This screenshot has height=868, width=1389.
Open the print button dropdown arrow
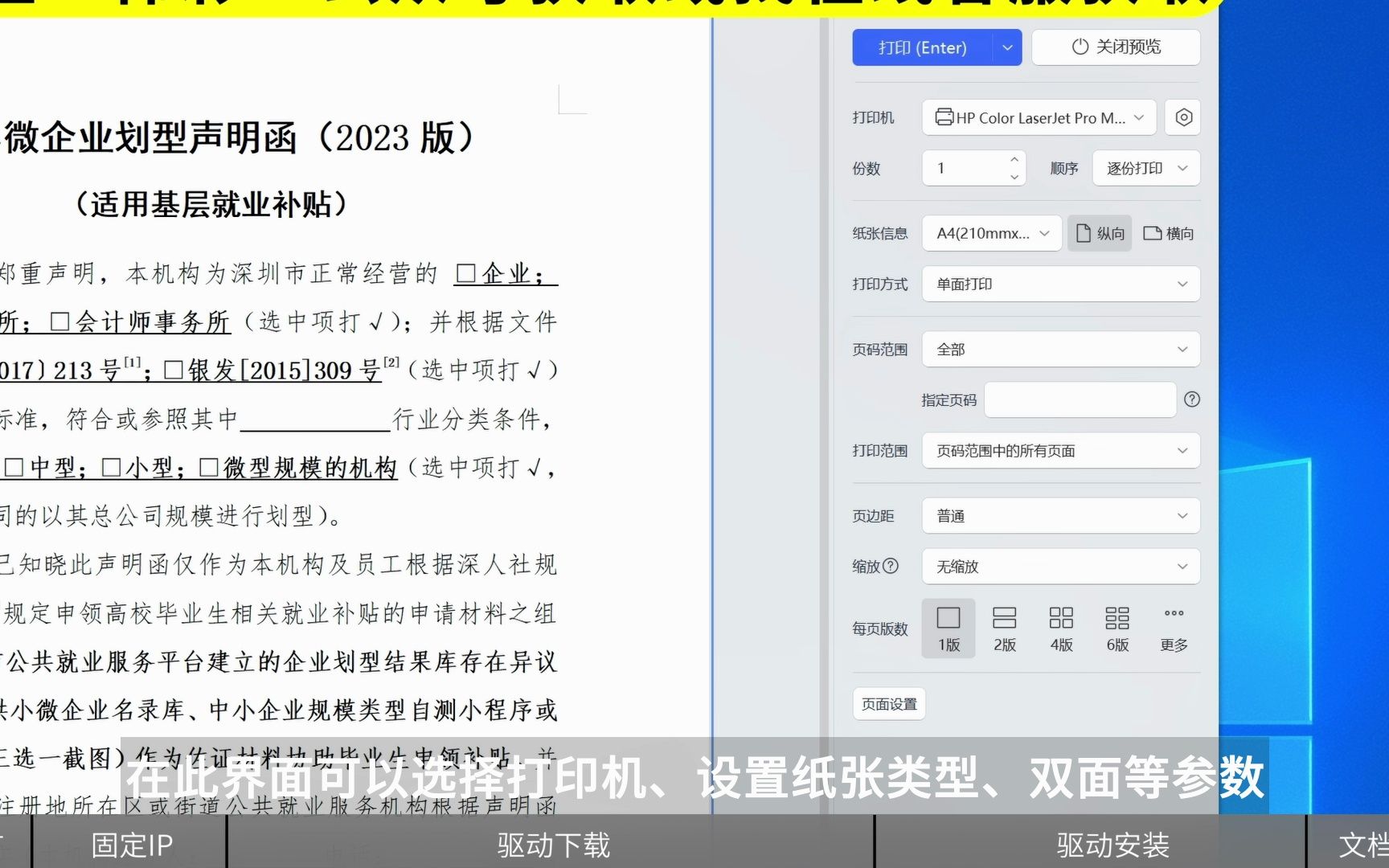[x=1007, y=47]
